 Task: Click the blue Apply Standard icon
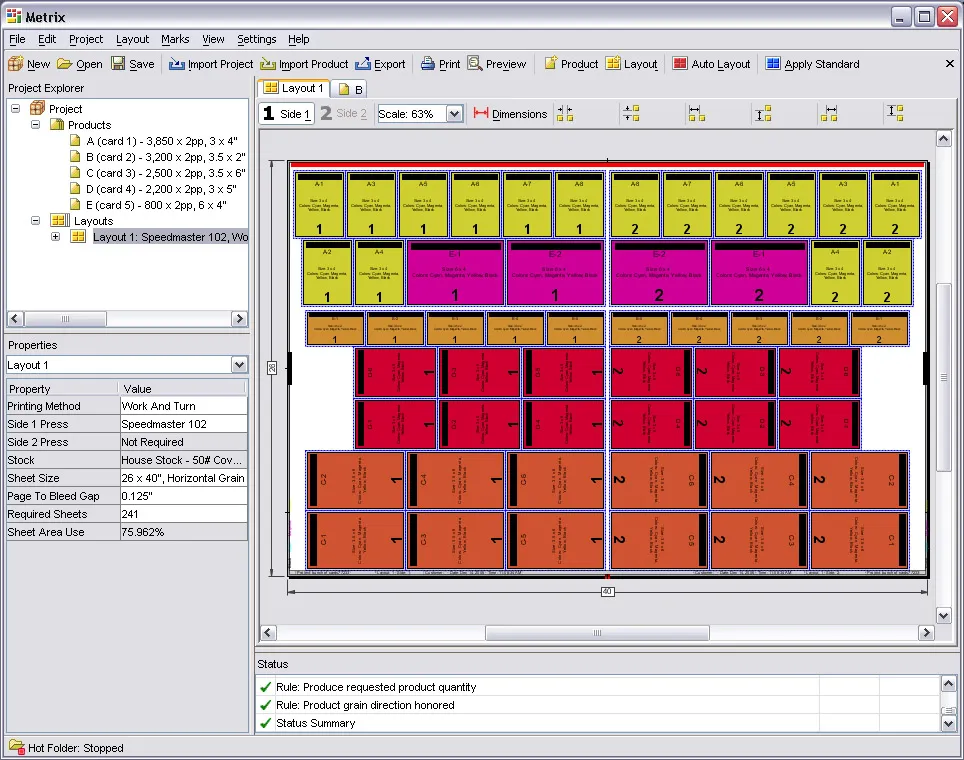(x=773, y=63)
